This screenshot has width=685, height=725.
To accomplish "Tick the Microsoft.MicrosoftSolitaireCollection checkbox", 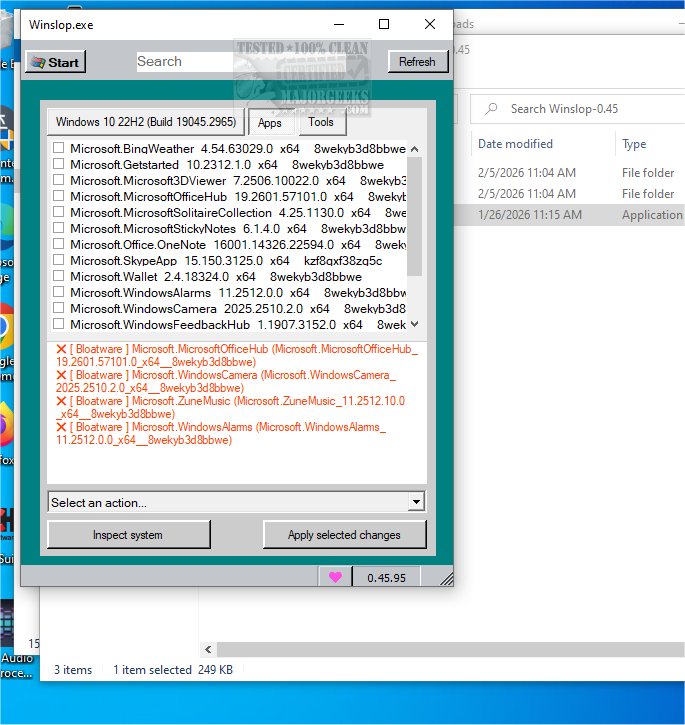I will tap(58, 212).
